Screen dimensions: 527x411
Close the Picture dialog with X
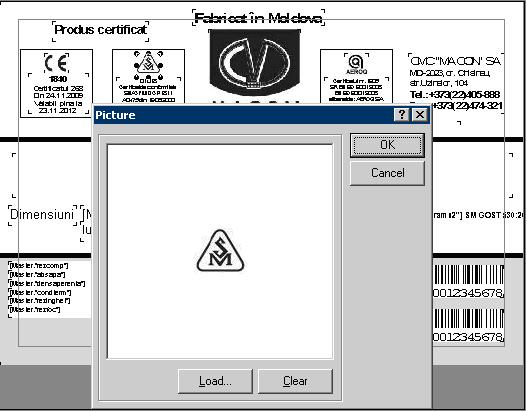tap(420, 115)
